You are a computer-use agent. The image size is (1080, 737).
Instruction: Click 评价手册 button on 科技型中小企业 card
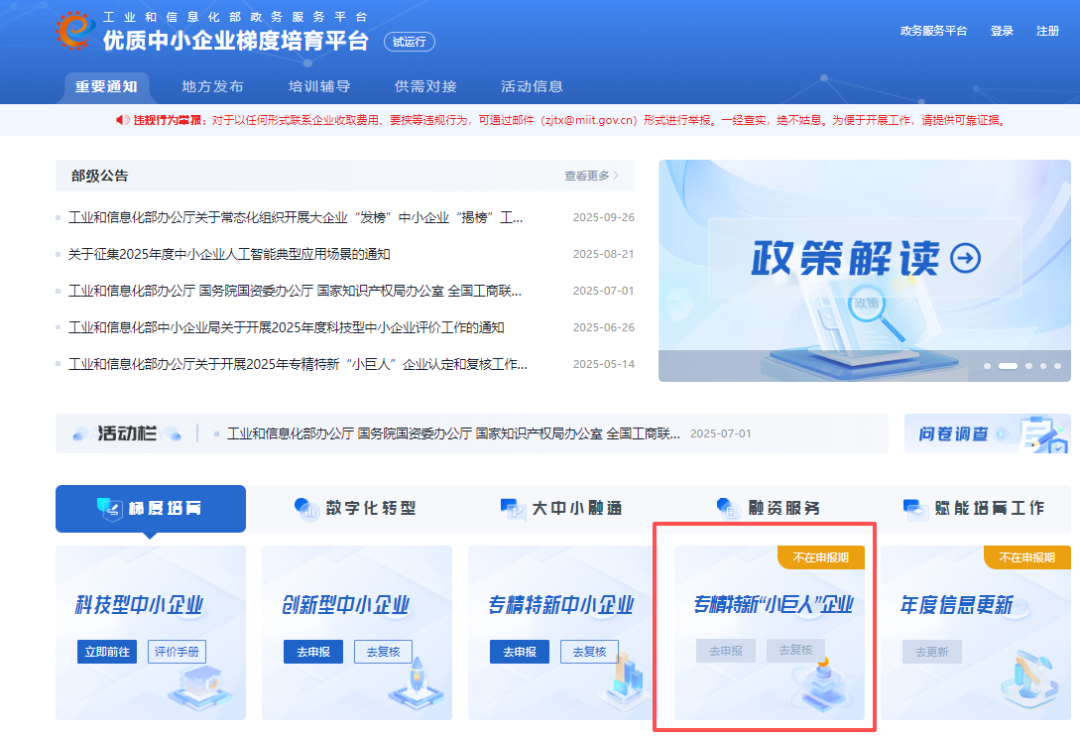[177, 652]
